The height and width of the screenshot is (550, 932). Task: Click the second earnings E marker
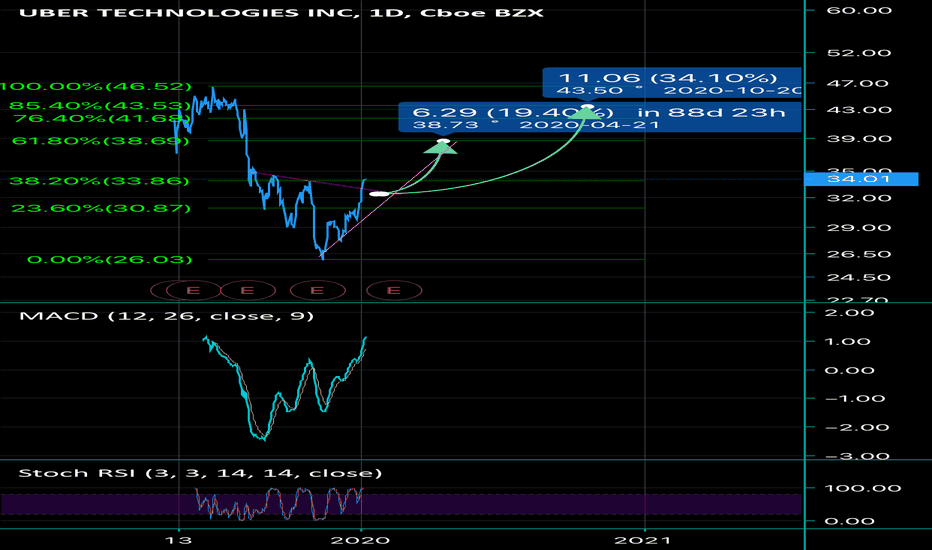[248, 290]
